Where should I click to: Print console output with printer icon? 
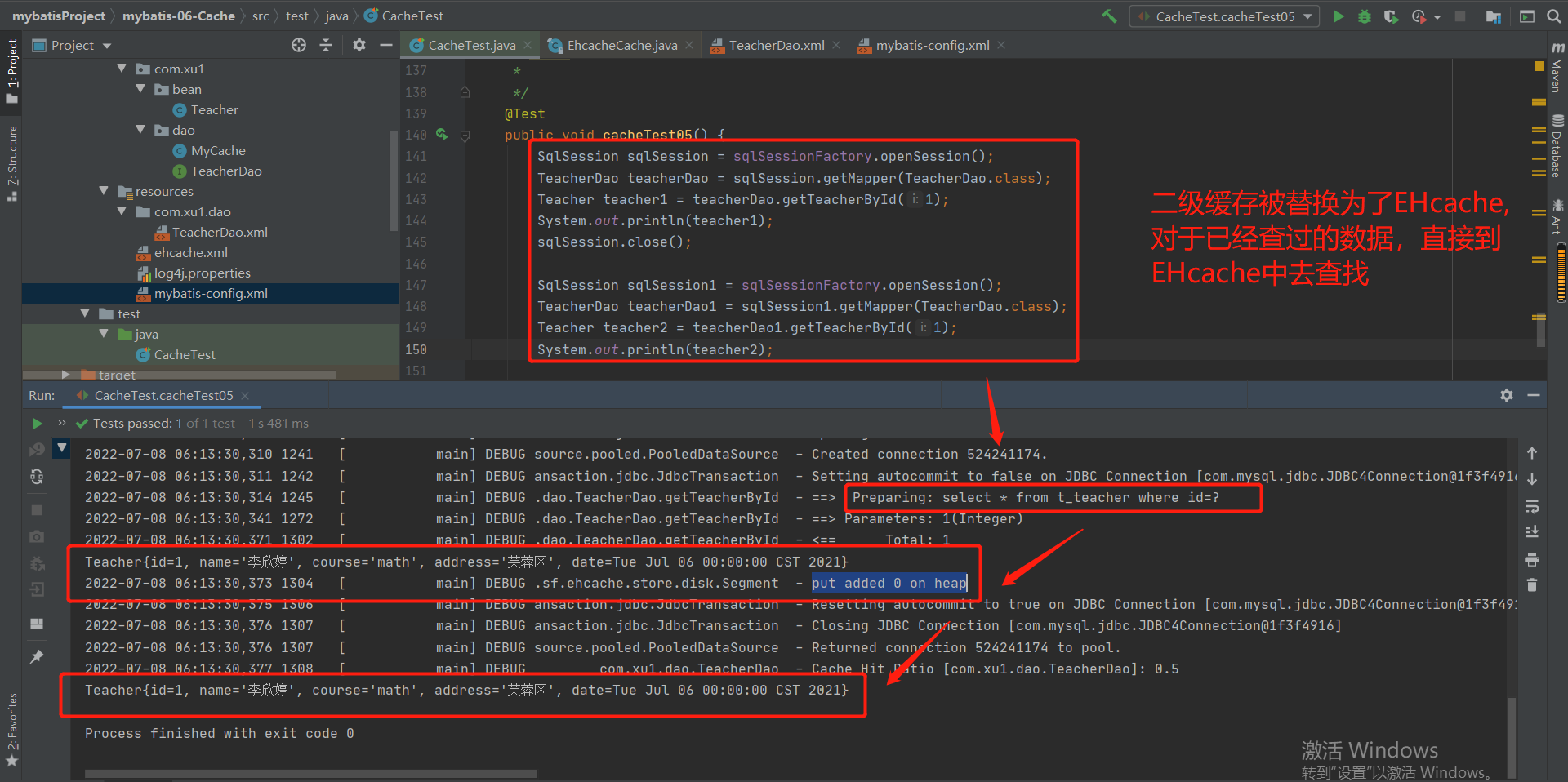pos(1532,559)
